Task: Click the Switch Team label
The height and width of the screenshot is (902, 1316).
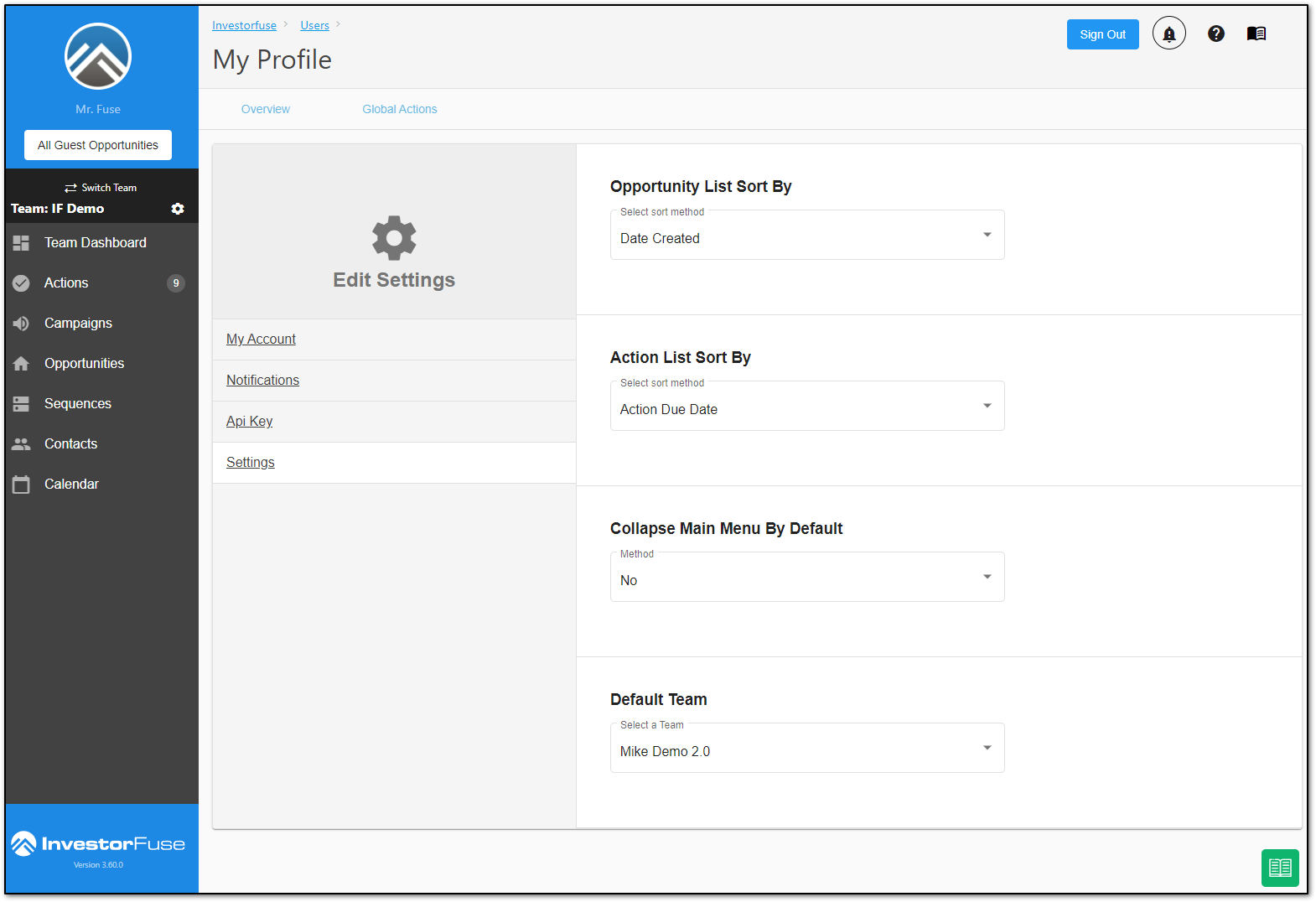Action: click(109, 188)
